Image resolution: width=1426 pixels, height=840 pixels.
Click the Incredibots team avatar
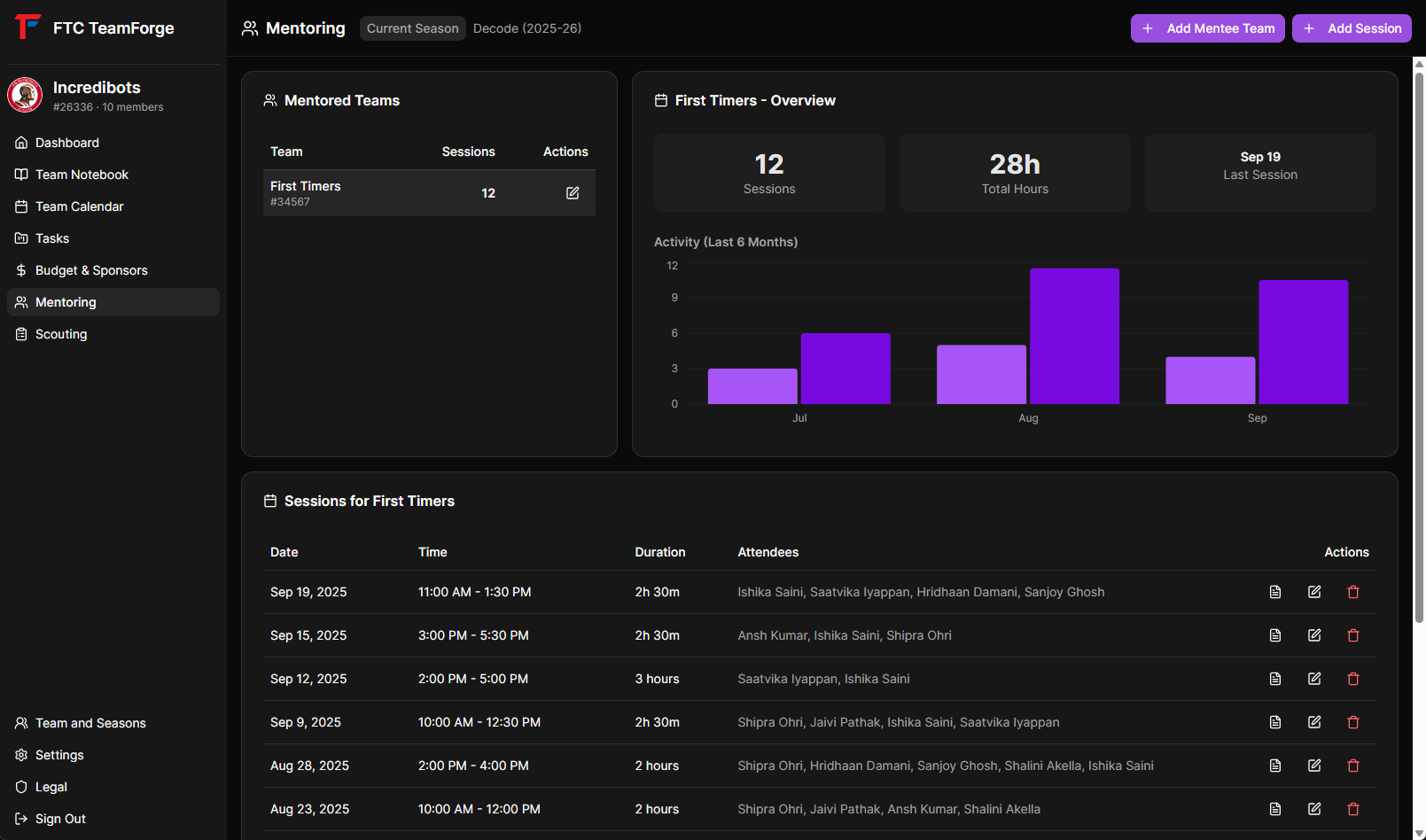pyautogui.click(x=24, y=95)
